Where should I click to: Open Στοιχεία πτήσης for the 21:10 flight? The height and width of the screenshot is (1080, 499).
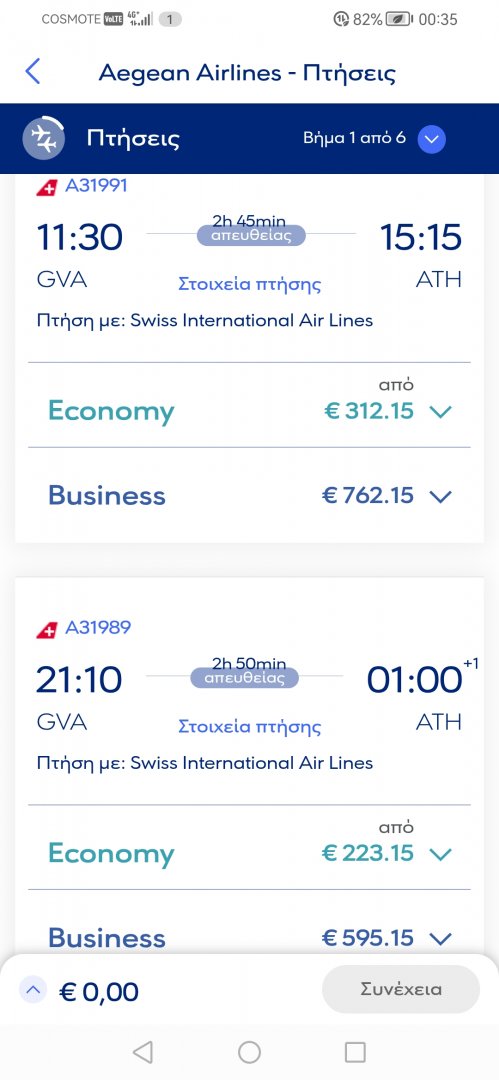point(250,726)
